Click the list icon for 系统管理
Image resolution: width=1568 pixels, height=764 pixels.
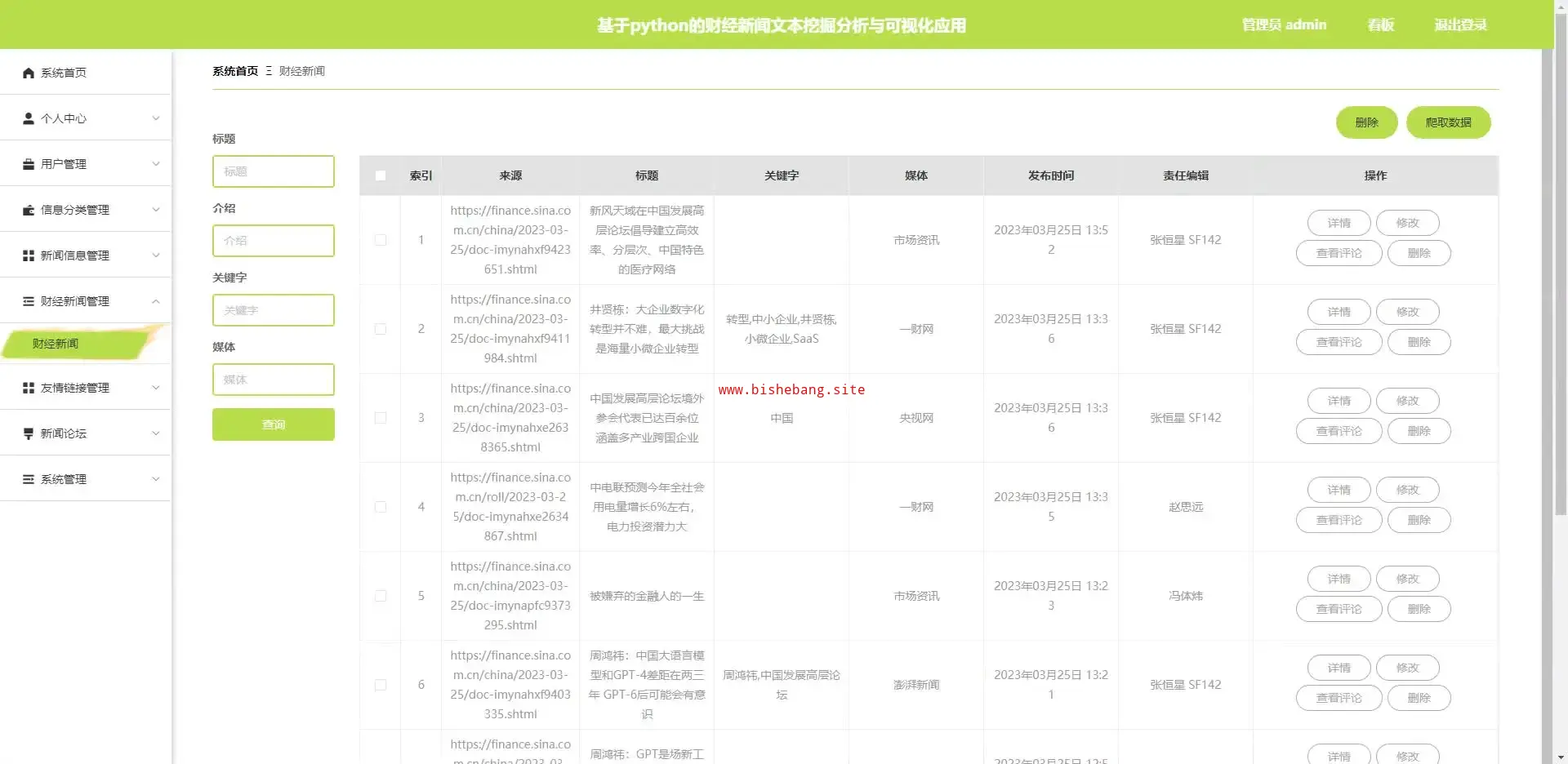[29, 479]
